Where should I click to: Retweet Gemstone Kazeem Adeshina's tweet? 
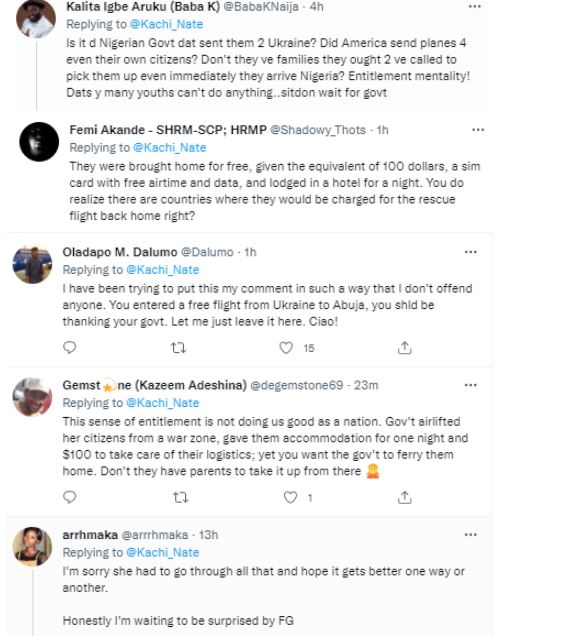[x=181, y=497]
